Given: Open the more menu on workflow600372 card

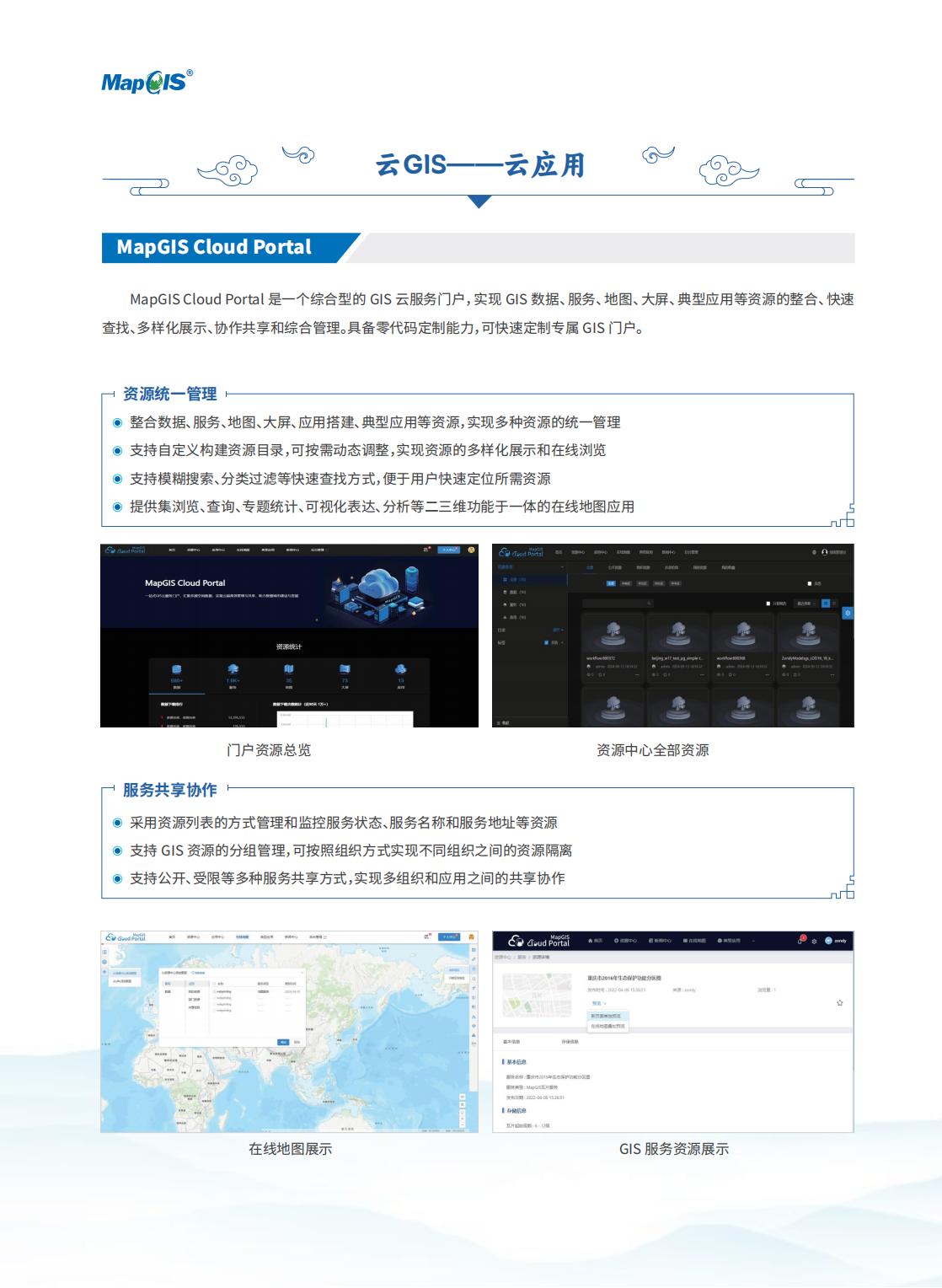Looking at the screenshot, I should point(637,675).
